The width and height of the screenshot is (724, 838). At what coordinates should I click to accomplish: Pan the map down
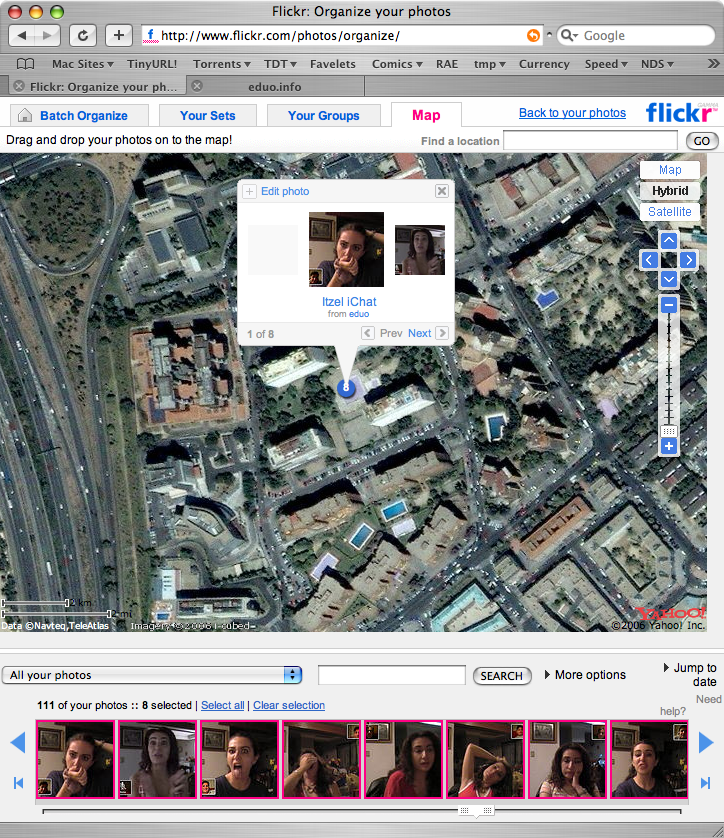[668, 279]
